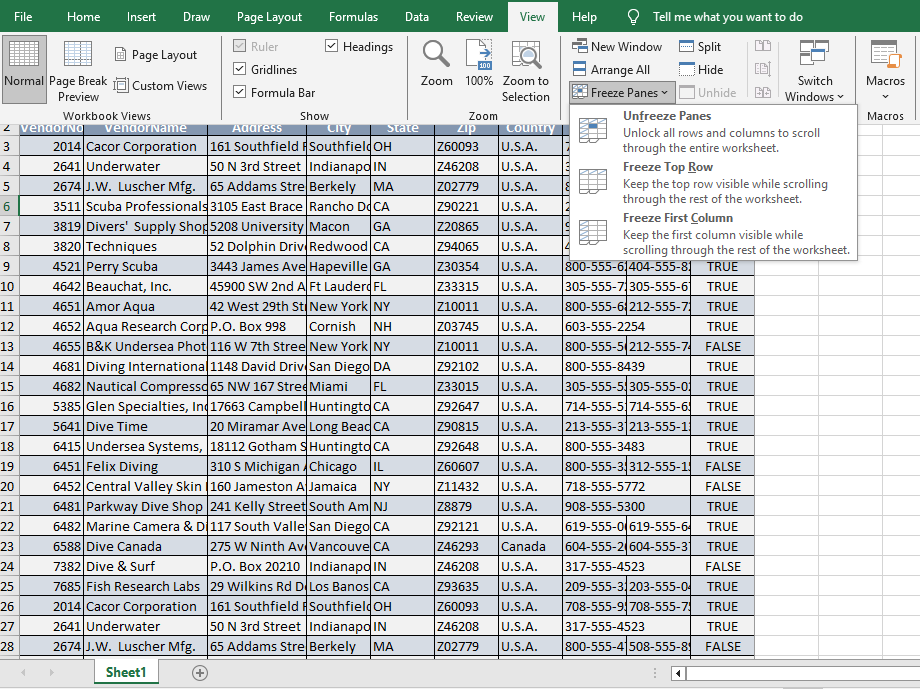This screenshot has width=920, height=689.
Task: Select the Cornish city cell
Action: point(339,326)
